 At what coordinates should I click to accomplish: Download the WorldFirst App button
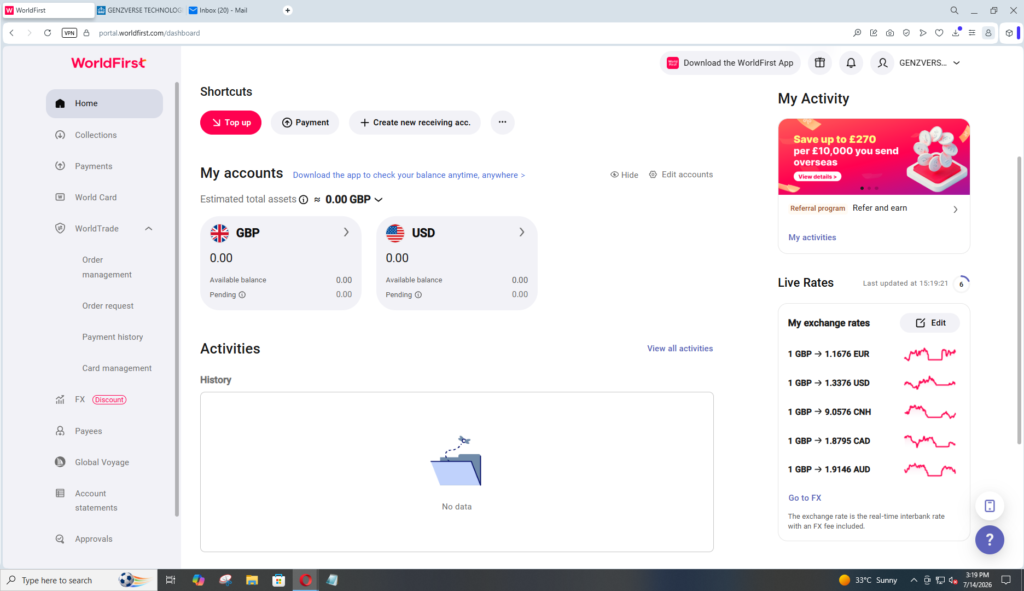729,63
